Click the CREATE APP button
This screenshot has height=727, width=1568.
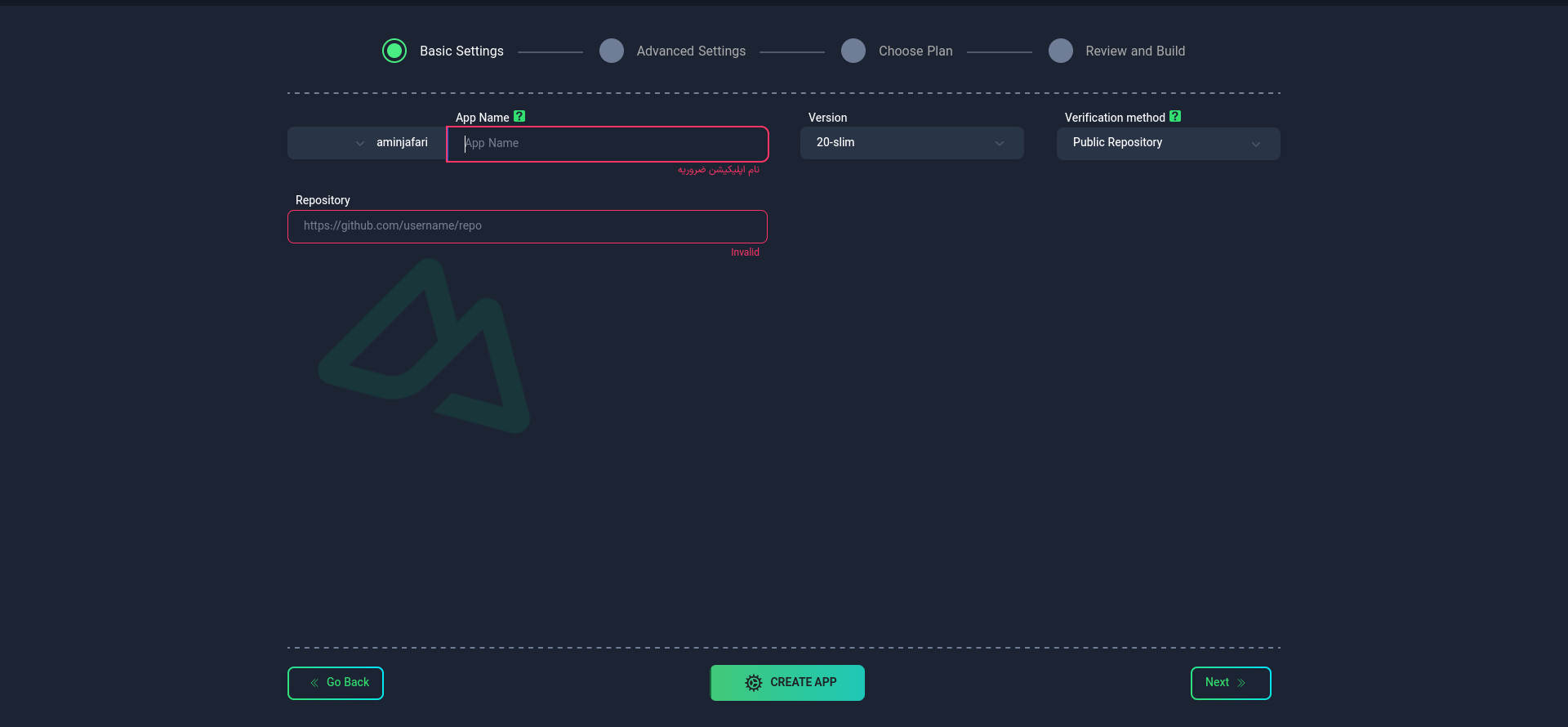787,683
